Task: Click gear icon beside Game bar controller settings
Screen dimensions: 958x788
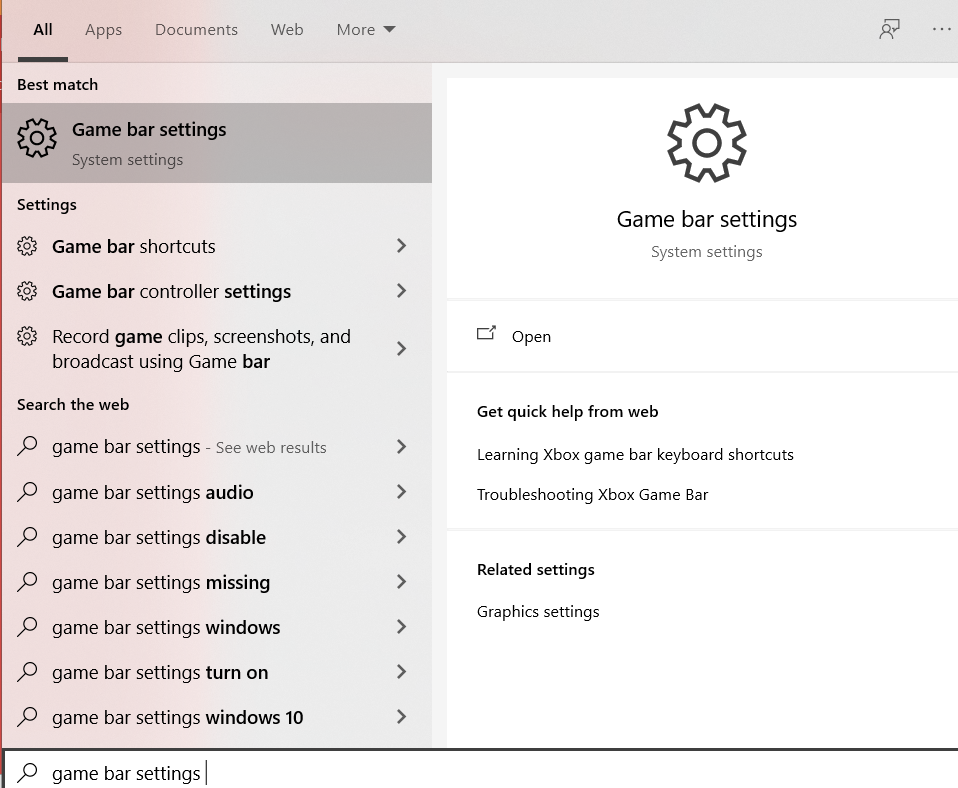Action: point(27,291)
